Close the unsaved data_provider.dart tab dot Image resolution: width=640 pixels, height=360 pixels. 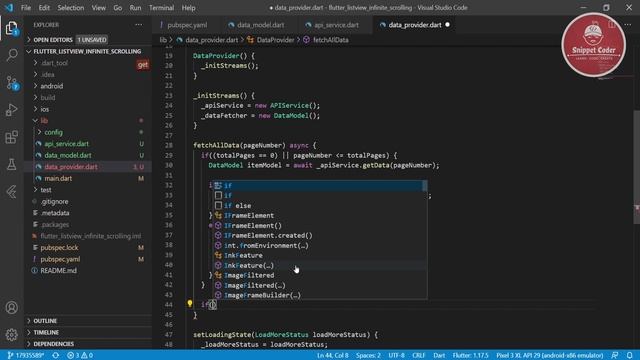447,25
